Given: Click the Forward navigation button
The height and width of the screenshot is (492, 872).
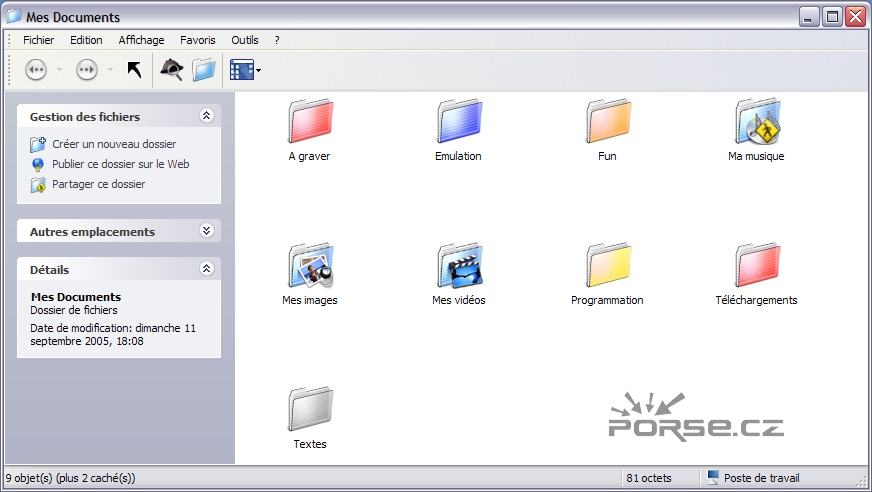Looking at the screenshot, I should click(x=87, y=70).
